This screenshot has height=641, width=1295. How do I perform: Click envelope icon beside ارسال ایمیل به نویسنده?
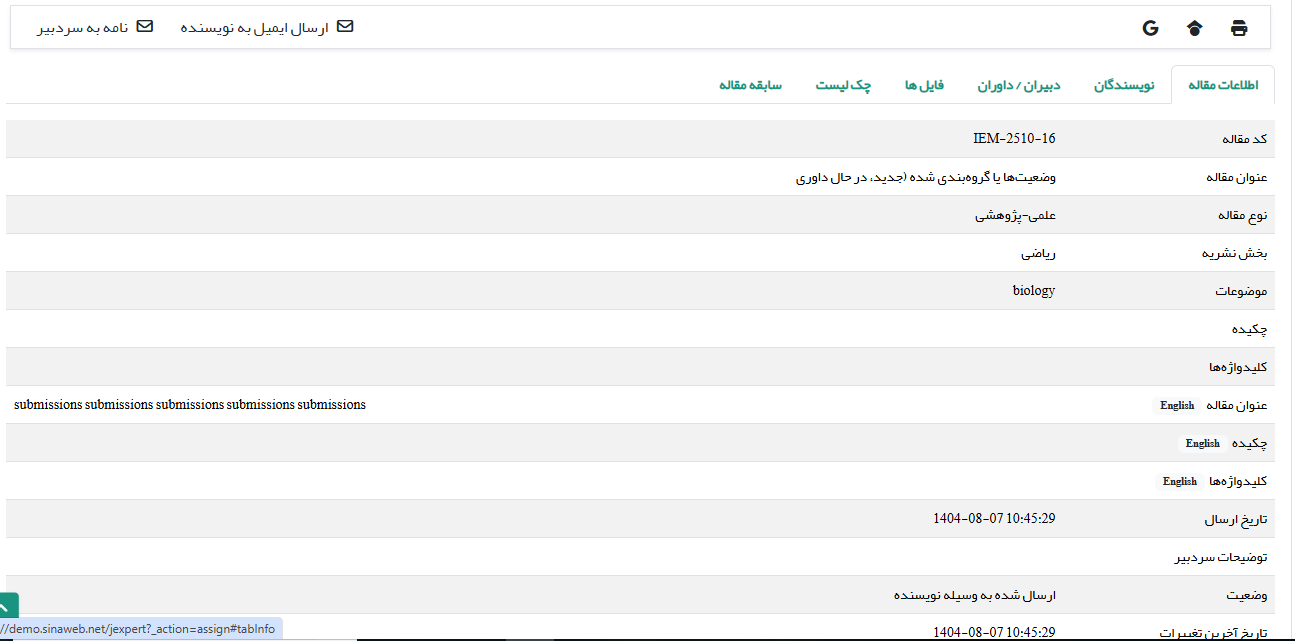[345, 27]
